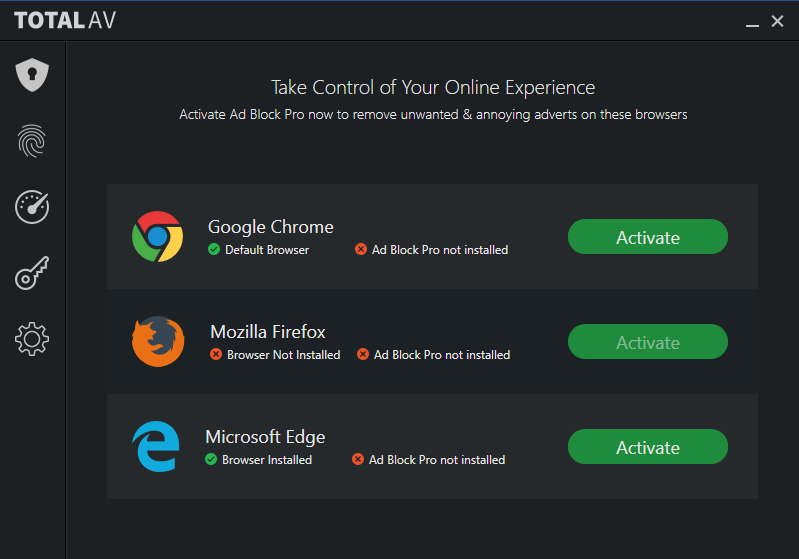Select the Google Chrome title text
The height and width of the screenshot is (559, 799).
tap(271, 227)
